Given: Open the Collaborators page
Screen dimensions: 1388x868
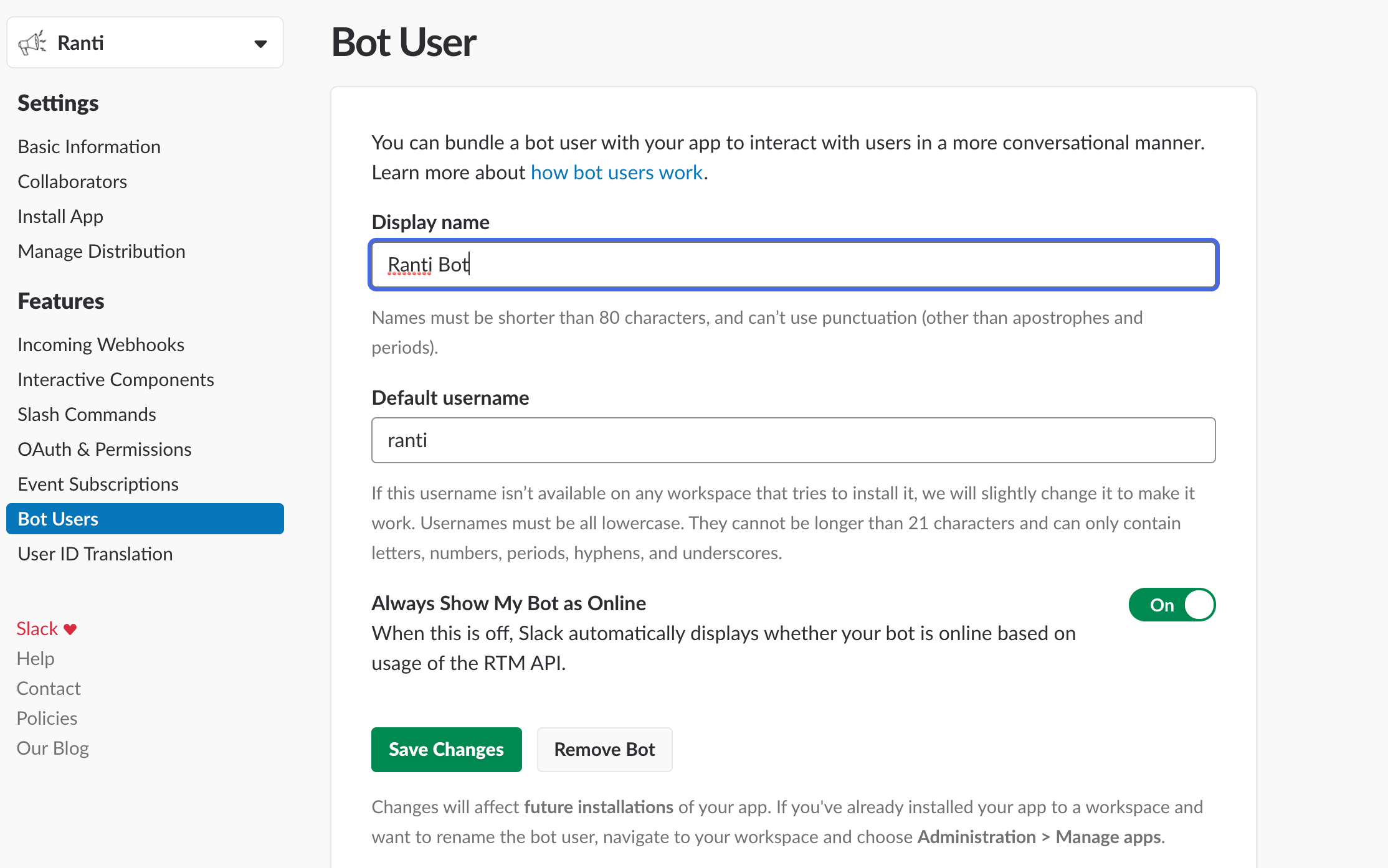Looking at the screenshot, I should (x=72, y=181).
